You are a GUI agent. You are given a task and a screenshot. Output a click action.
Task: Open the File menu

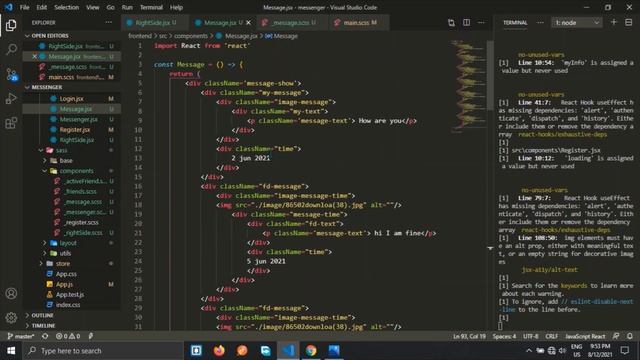[x=24, y=7]
